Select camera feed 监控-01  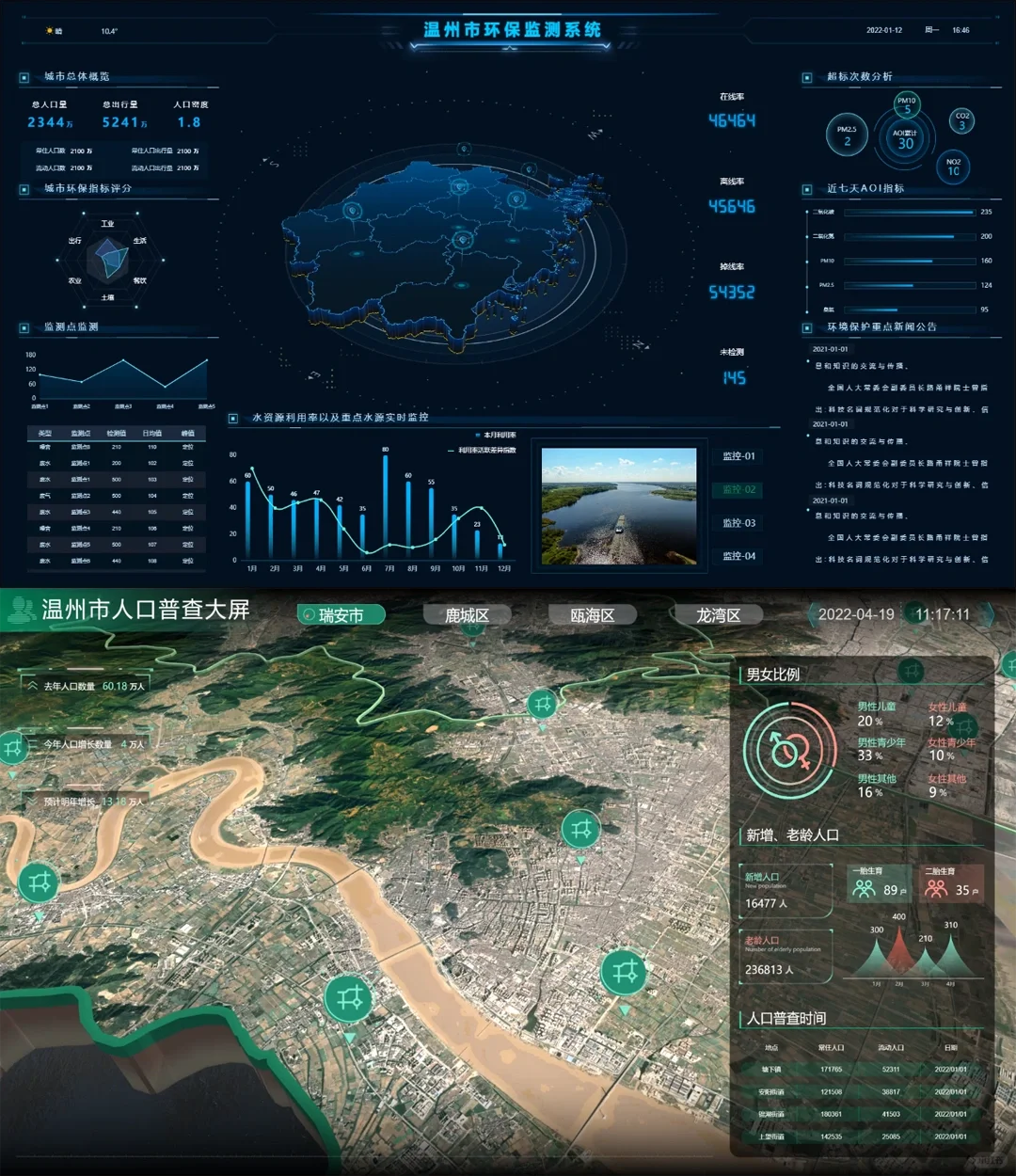tap(738, 456)
